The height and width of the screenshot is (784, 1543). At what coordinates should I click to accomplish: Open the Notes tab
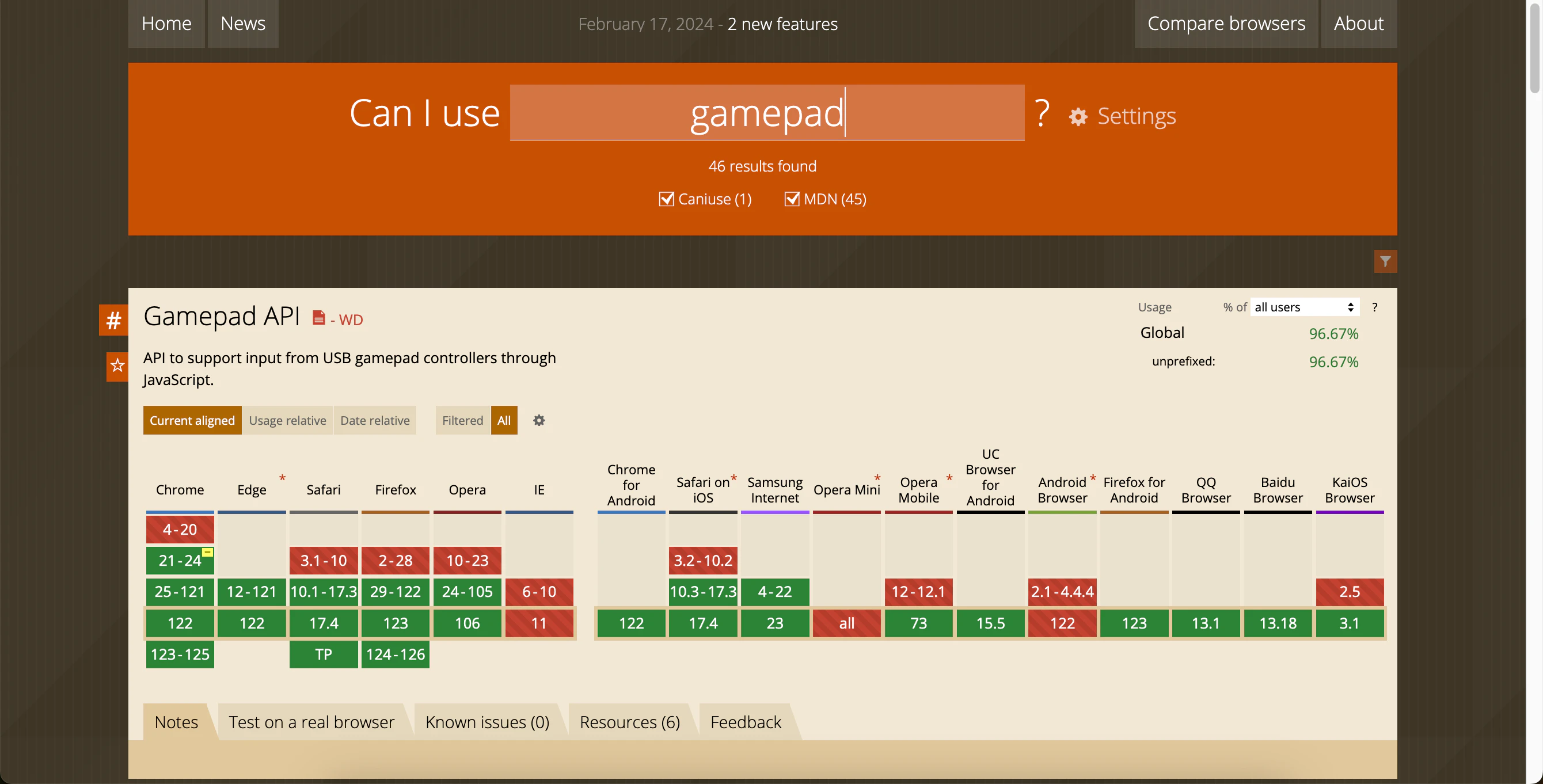pyautogui.click(x=176, y=722)
